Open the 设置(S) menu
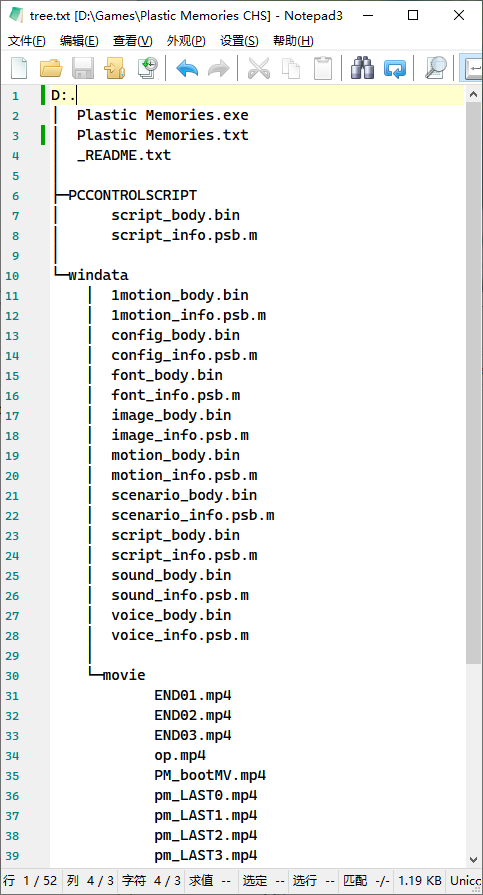Image resolution: width=483 pixels, height=895 pixels. pos(239,41)
